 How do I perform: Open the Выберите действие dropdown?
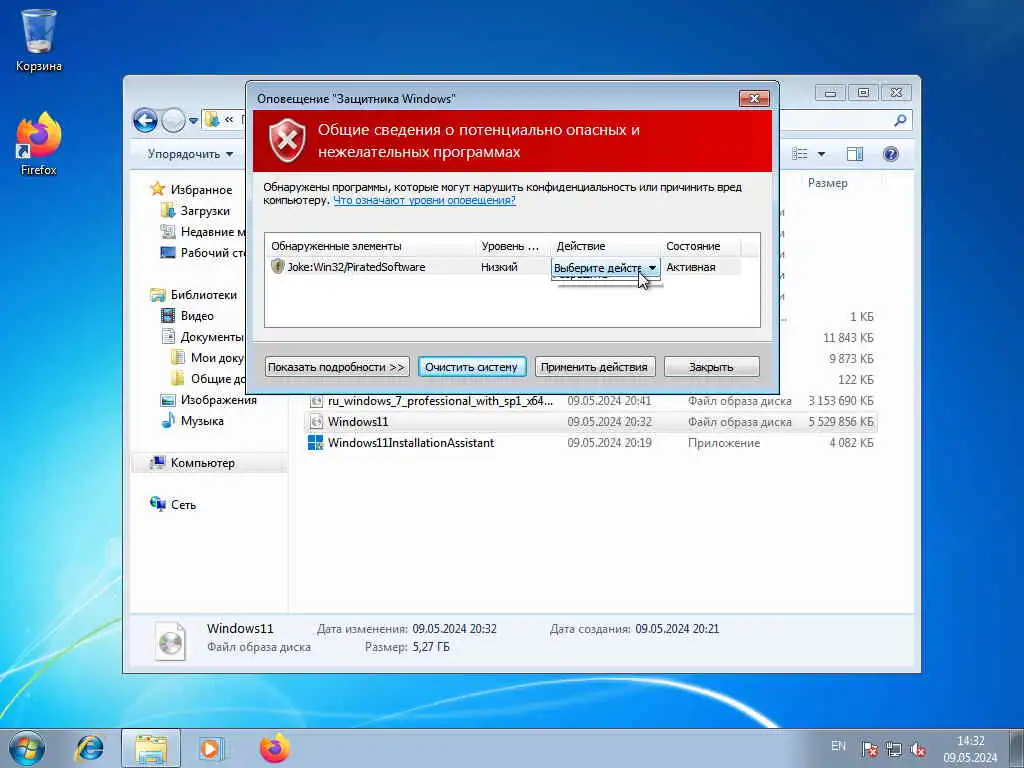coord(605,268)
